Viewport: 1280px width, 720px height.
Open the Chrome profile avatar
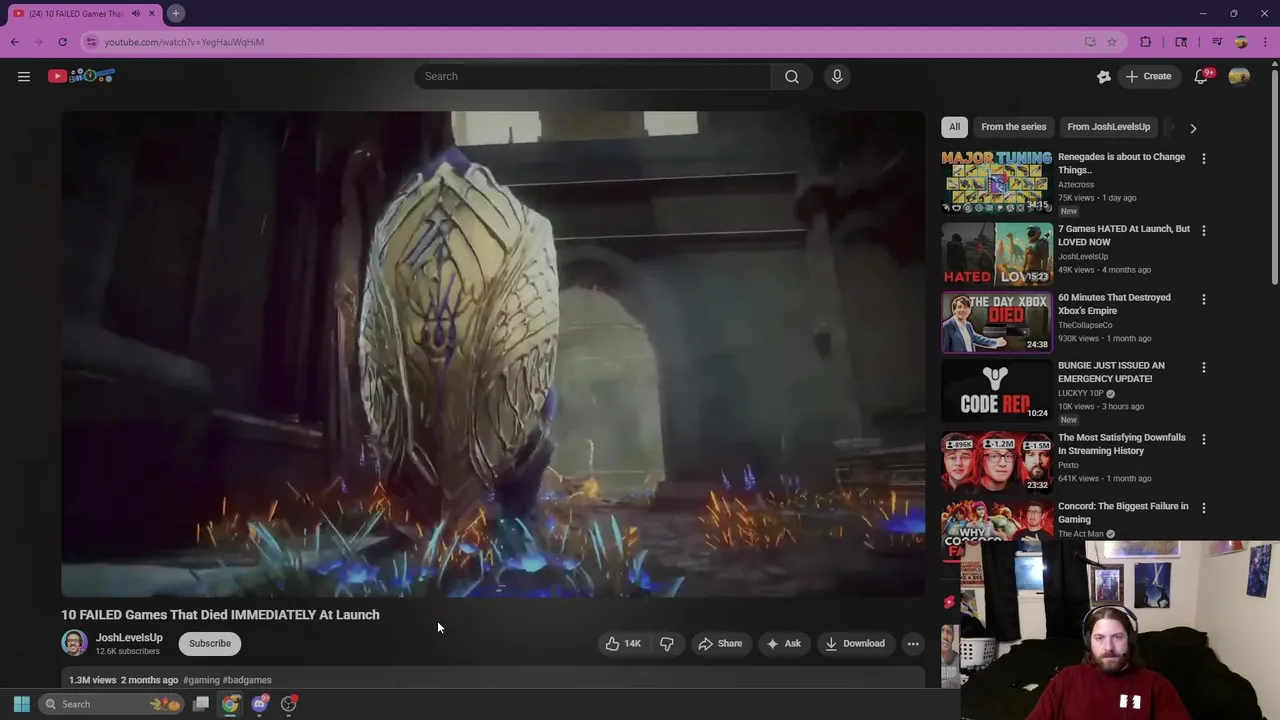pos(1241,42)
